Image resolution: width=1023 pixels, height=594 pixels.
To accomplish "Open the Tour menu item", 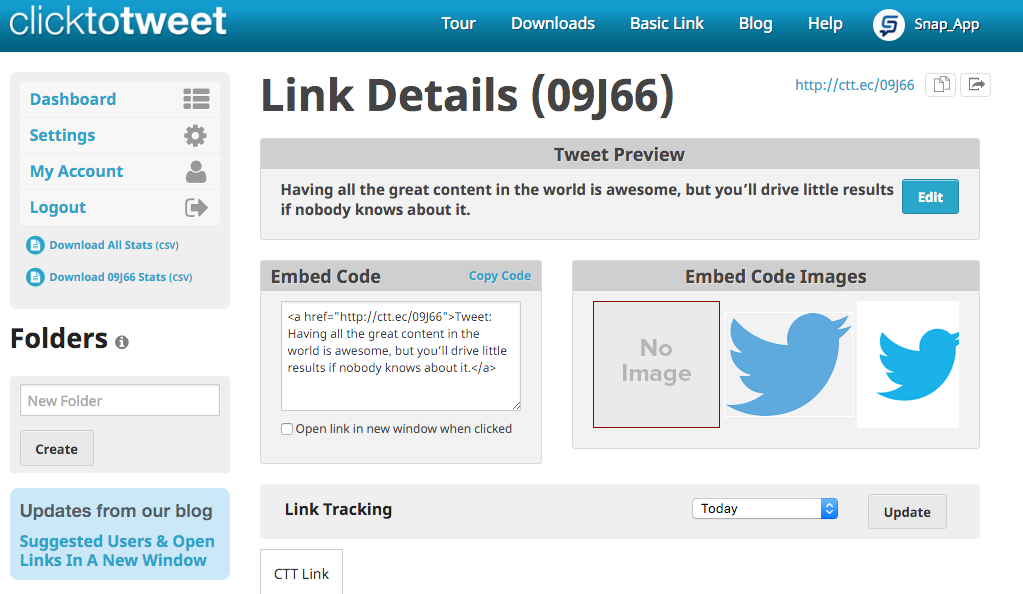I will pos(458,23).
